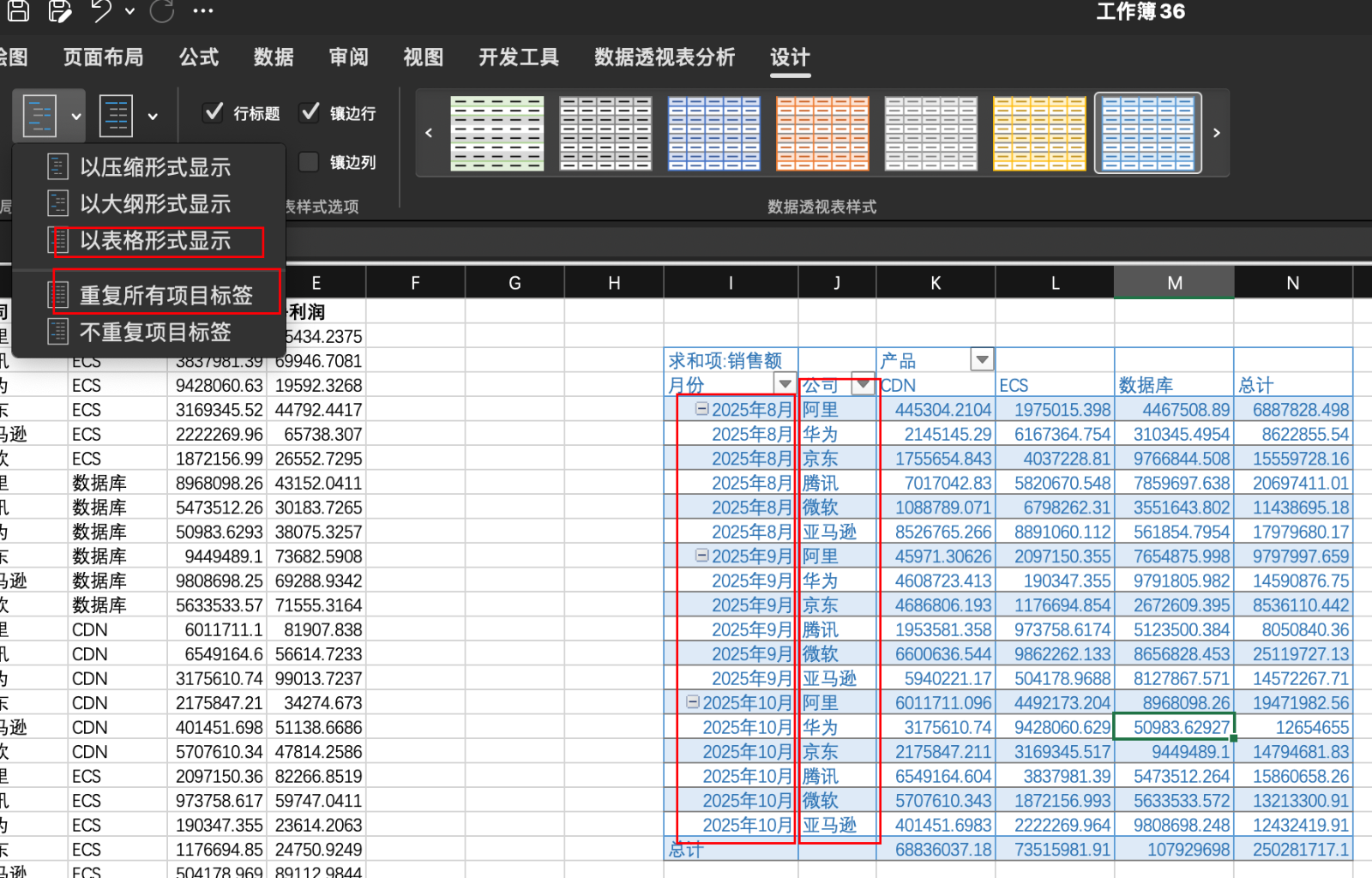This screenshot has width=1372, height=878.
Task: Switch to the 数据透视表分析 tab
Action: coord(665,57)
